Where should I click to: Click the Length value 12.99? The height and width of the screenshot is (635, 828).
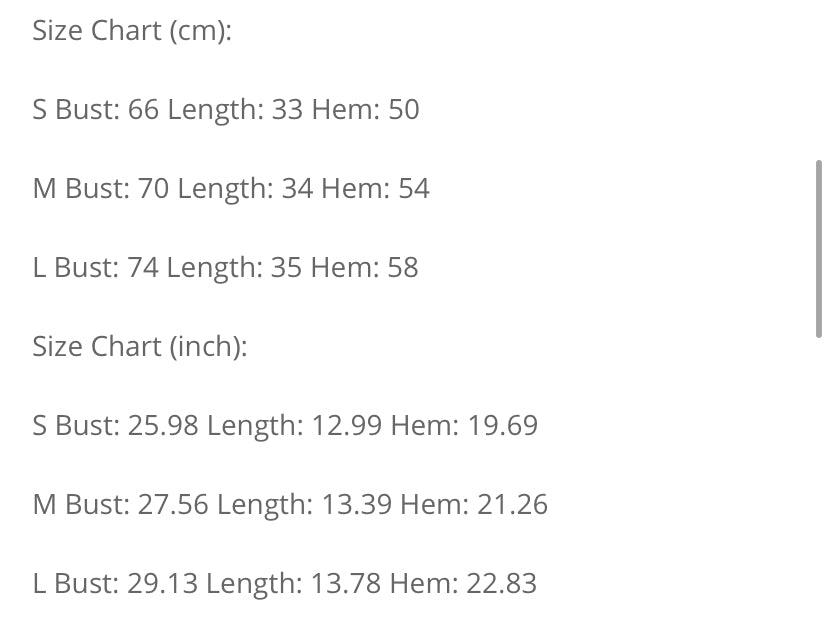point(346,426)
